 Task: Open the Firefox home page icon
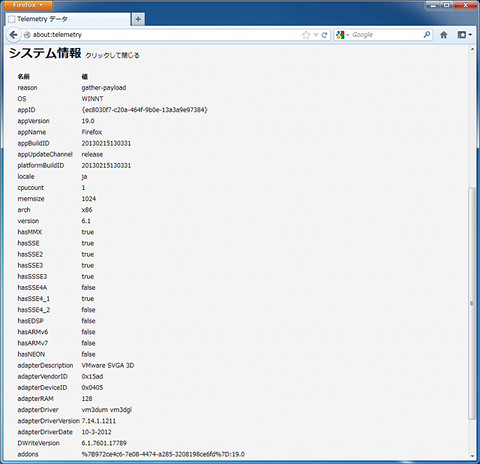443,35
